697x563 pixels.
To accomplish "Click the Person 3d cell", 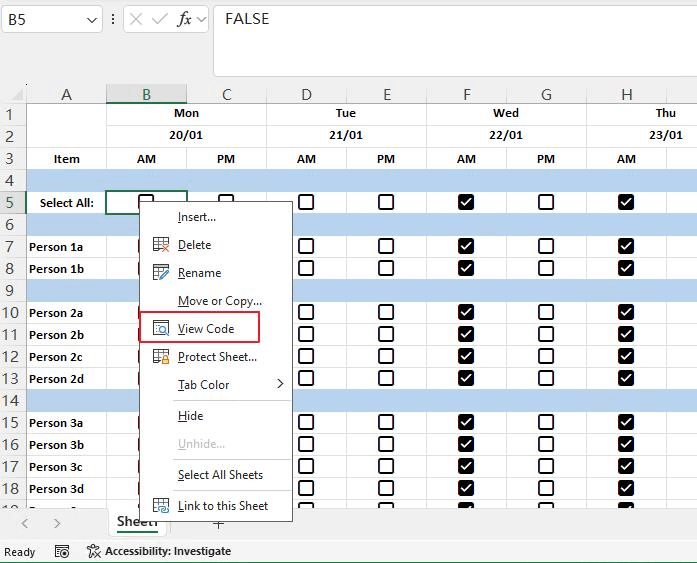I will (x=66, y=489).
